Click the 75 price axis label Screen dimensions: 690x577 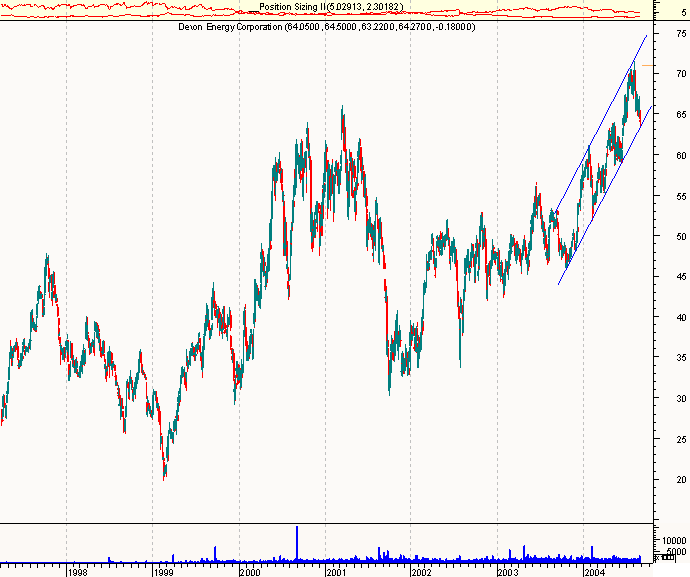click(681, 33)
